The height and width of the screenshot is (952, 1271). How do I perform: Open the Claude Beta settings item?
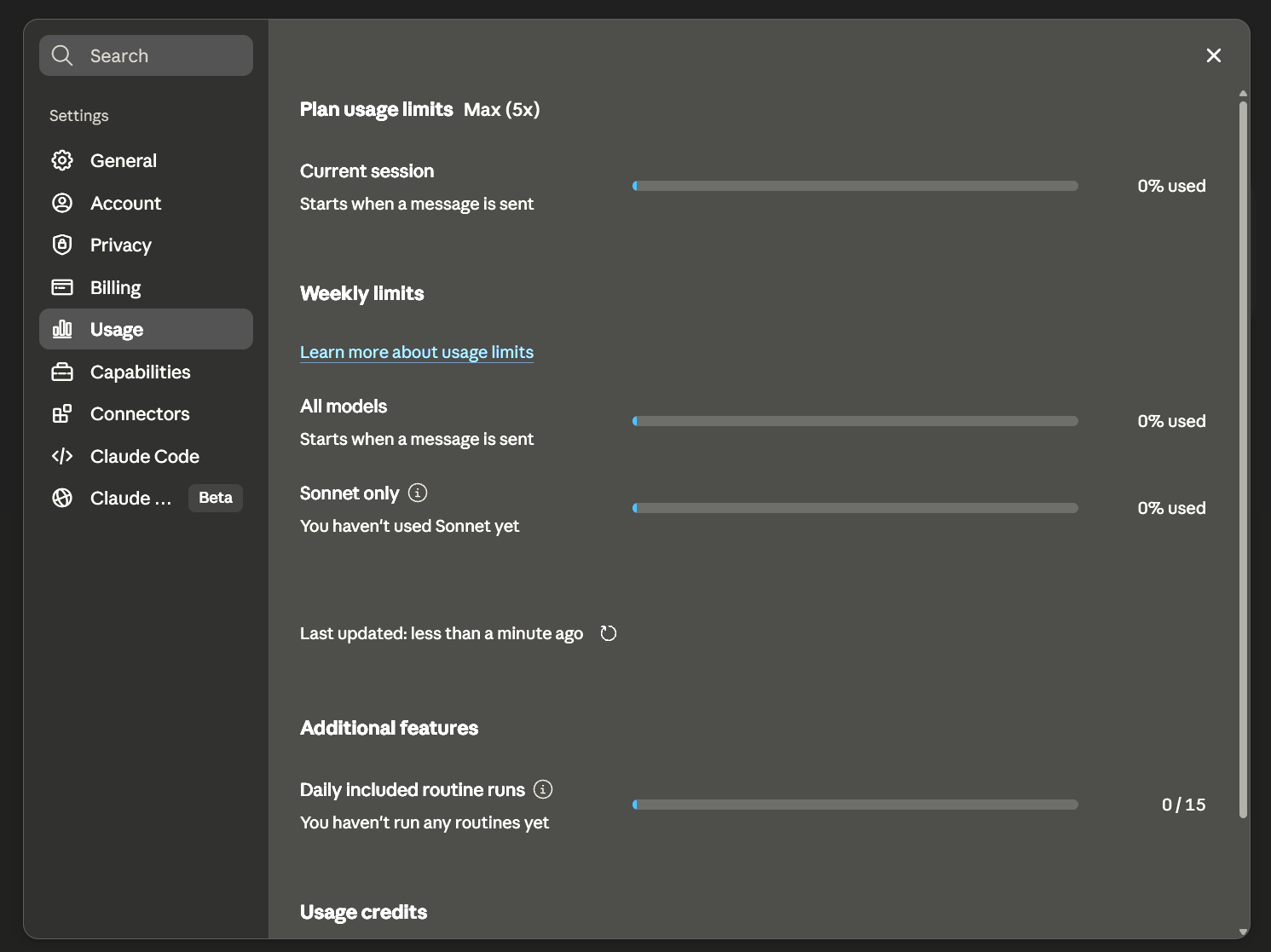point(146,498)
